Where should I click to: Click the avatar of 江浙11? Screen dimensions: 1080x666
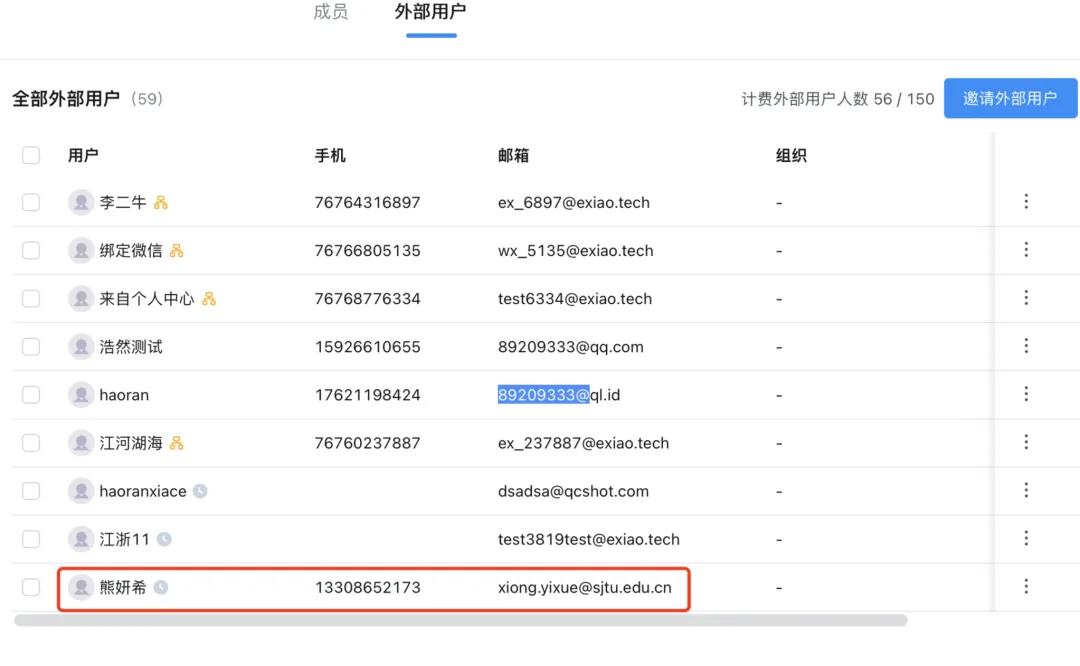(x=81, y=539)
